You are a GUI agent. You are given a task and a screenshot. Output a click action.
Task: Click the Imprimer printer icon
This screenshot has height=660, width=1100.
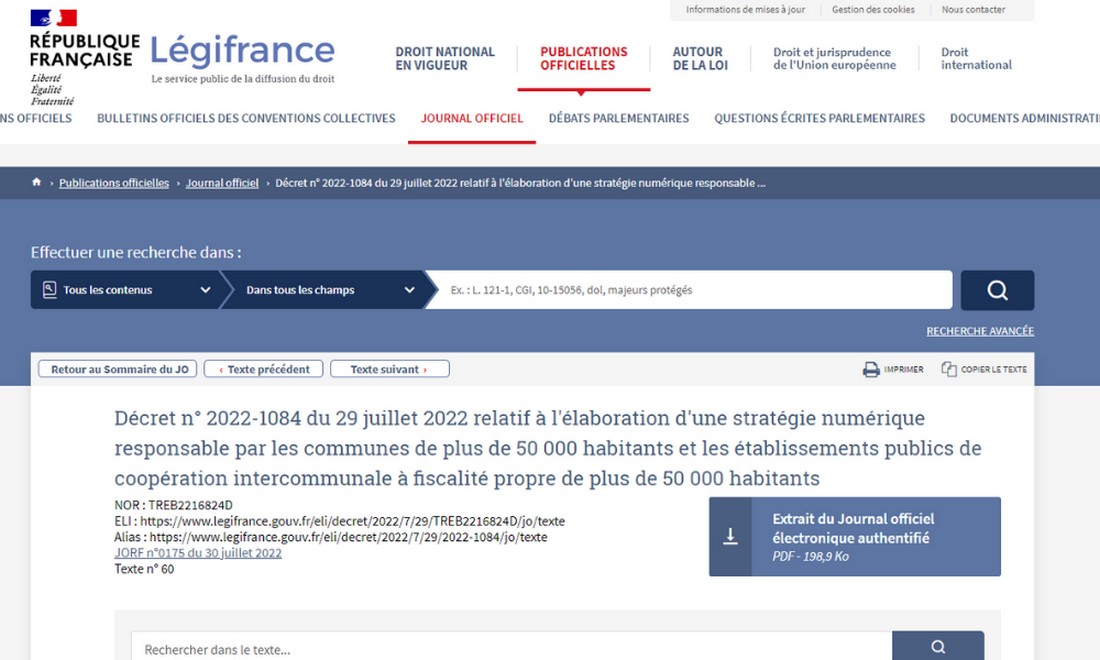(869, 369)
